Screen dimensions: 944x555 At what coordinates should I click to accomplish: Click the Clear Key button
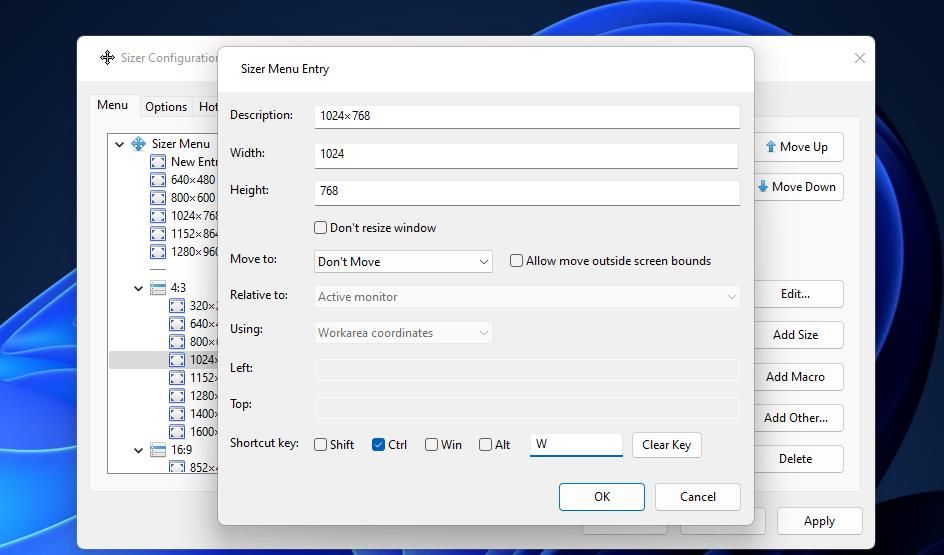tap(666, 445)
